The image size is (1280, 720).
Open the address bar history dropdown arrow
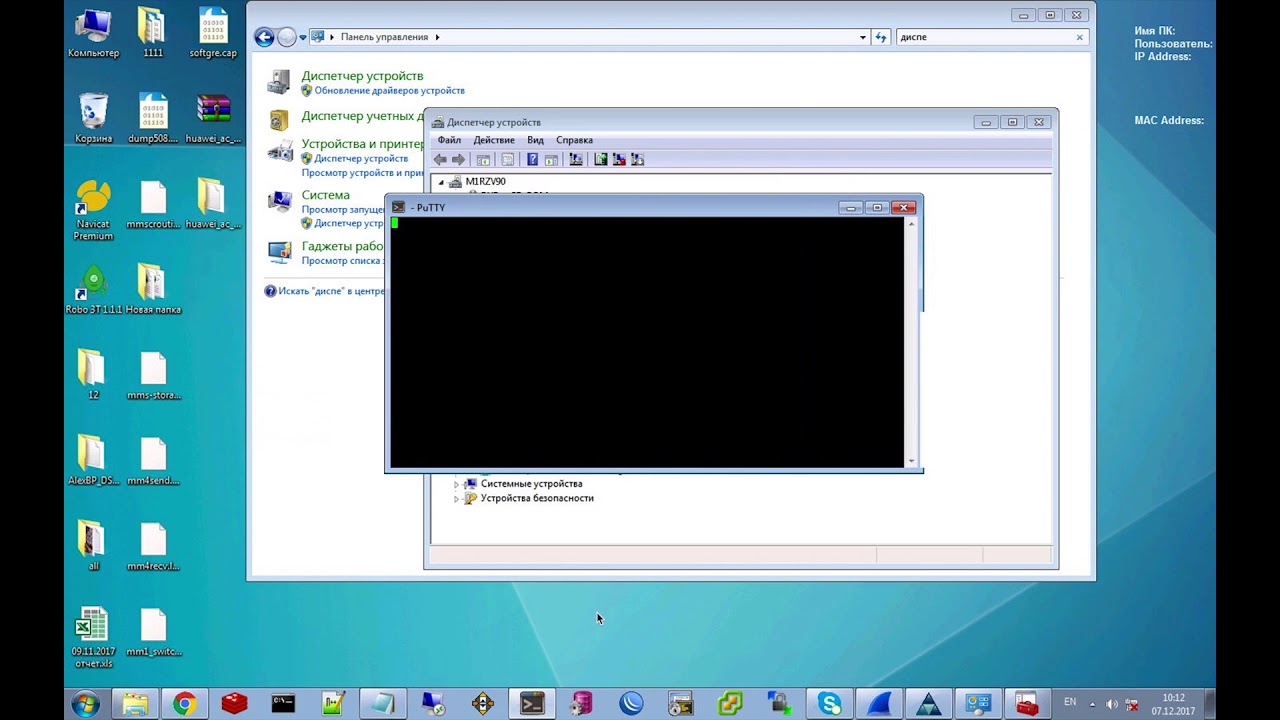[863, 37]
